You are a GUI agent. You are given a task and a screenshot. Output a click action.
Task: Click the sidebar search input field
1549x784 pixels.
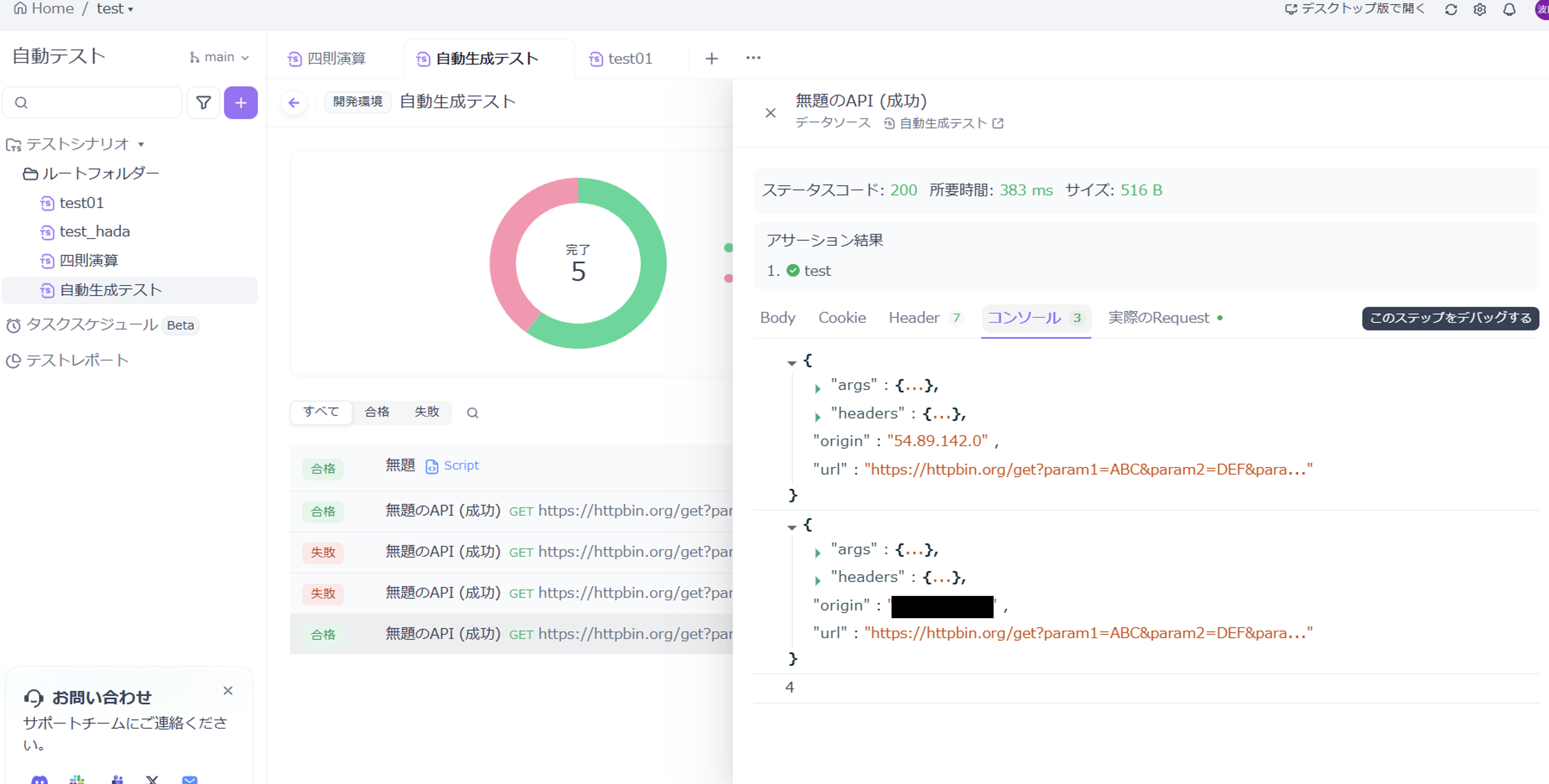tap(96, 103)
